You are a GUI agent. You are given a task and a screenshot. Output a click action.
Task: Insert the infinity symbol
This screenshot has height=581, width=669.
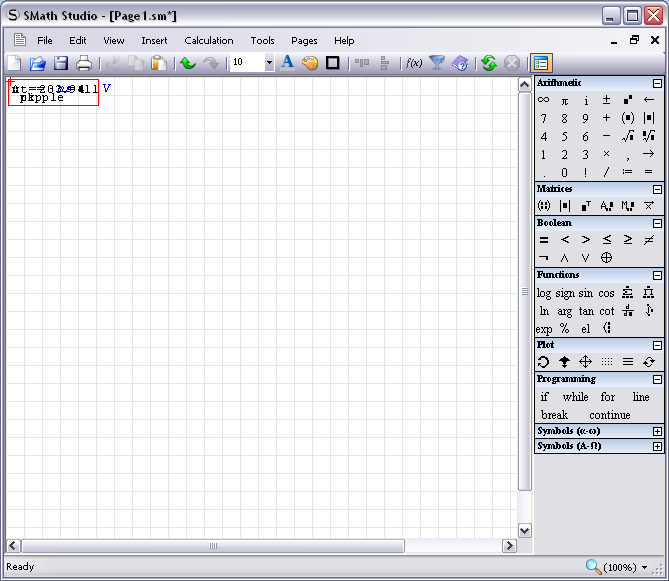(543, 100)
